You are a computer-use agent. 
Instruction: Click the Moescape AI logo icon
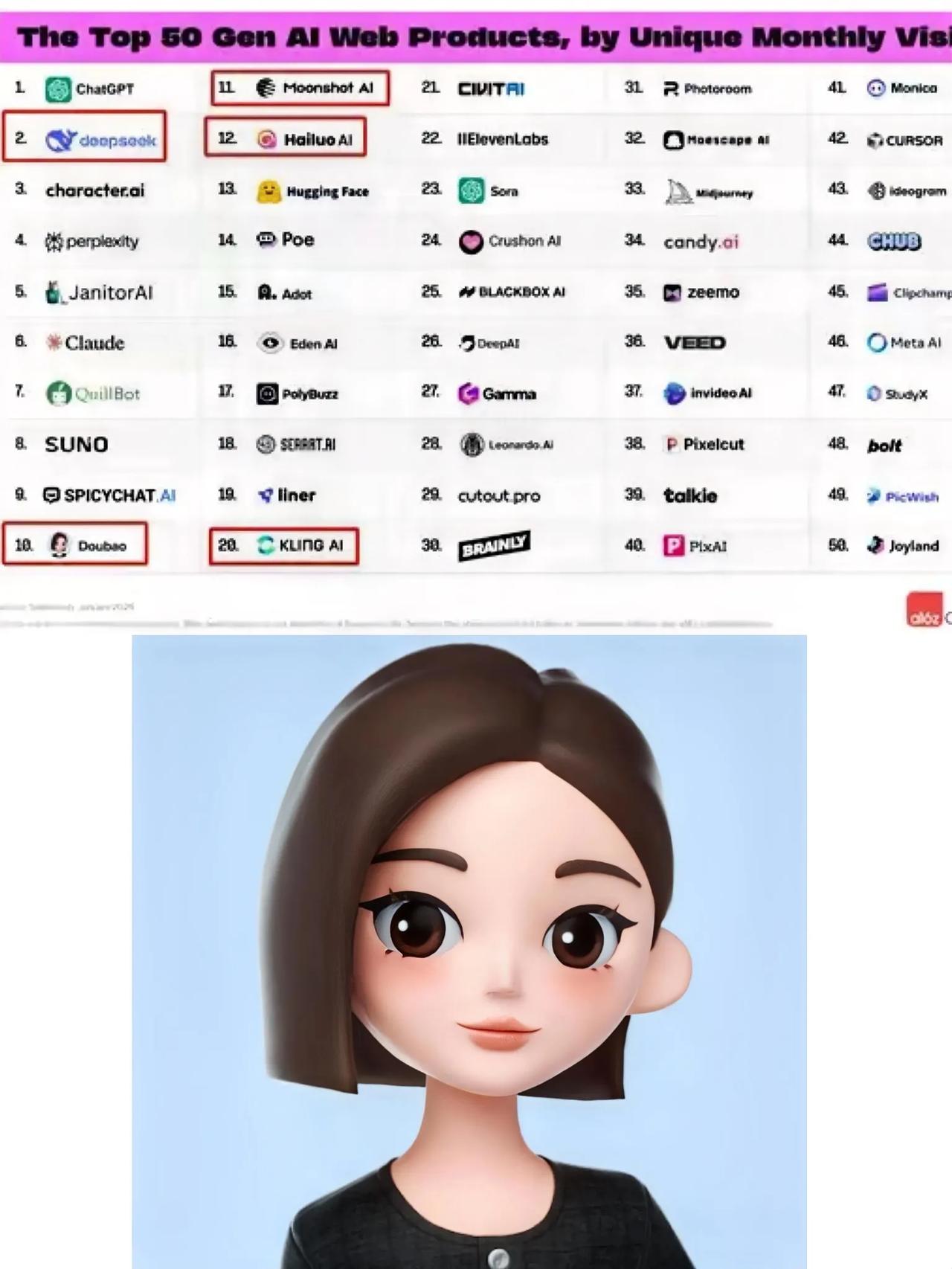(673, 140)
